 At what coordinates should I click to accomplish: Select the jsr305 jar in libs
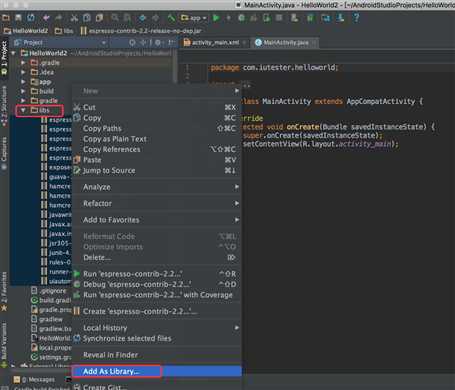[x=56, y=243]
